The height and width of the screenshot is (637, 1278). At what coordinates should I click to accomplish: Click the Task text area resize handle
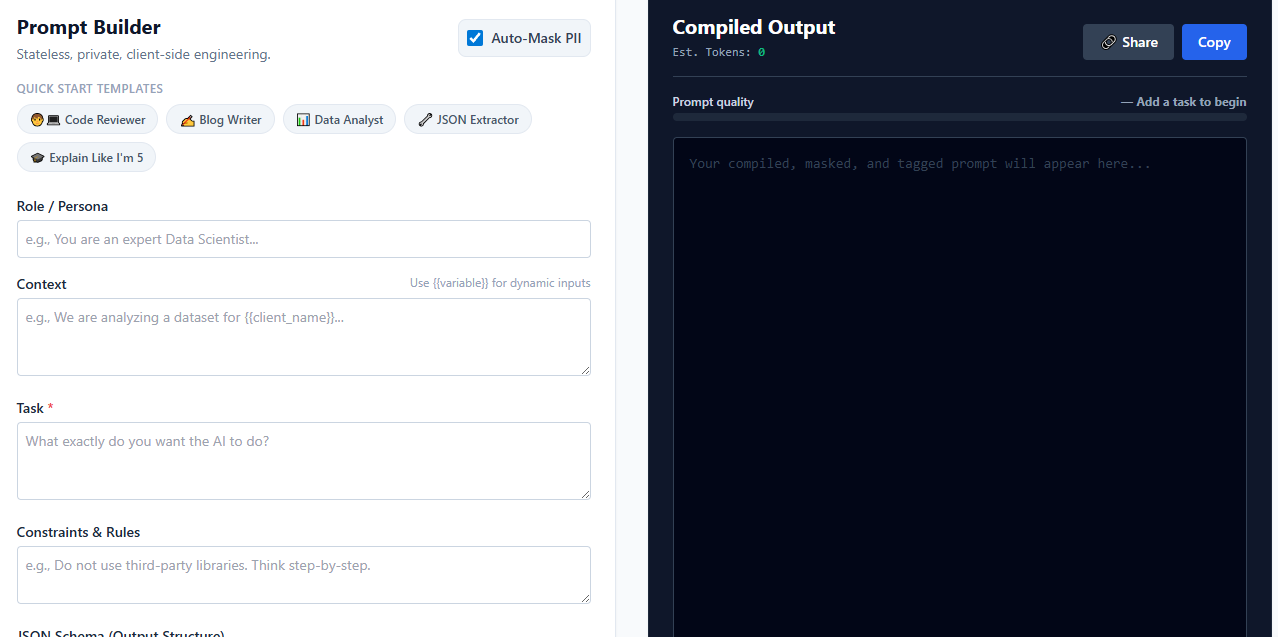pos(584,493)
